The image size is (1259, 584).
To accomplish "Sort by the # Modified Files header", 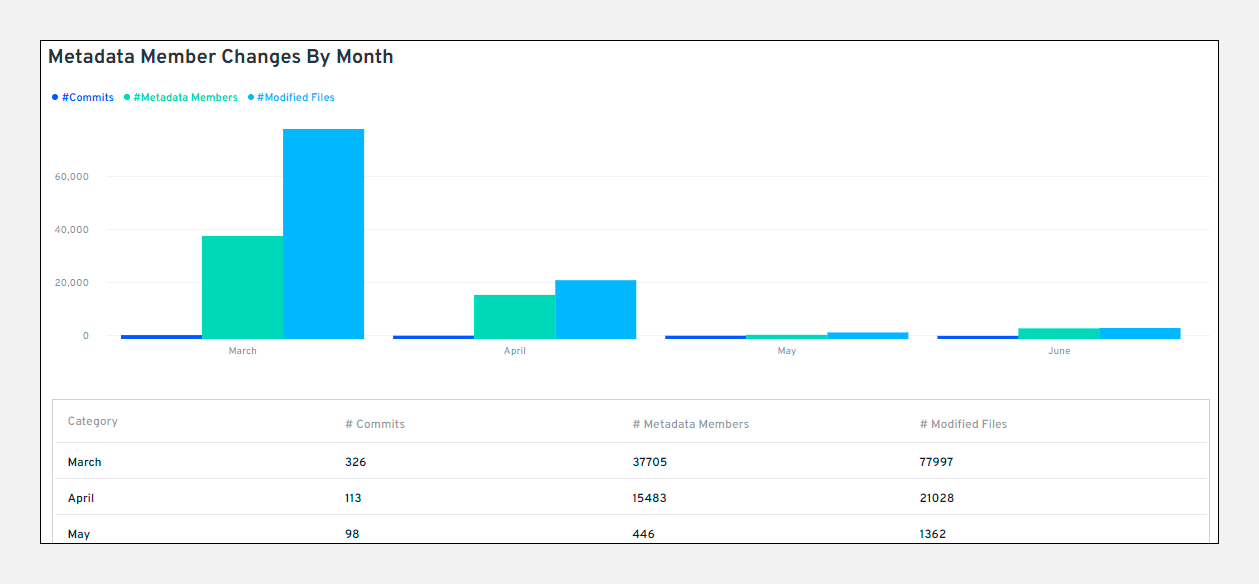I will click(963, 423).
